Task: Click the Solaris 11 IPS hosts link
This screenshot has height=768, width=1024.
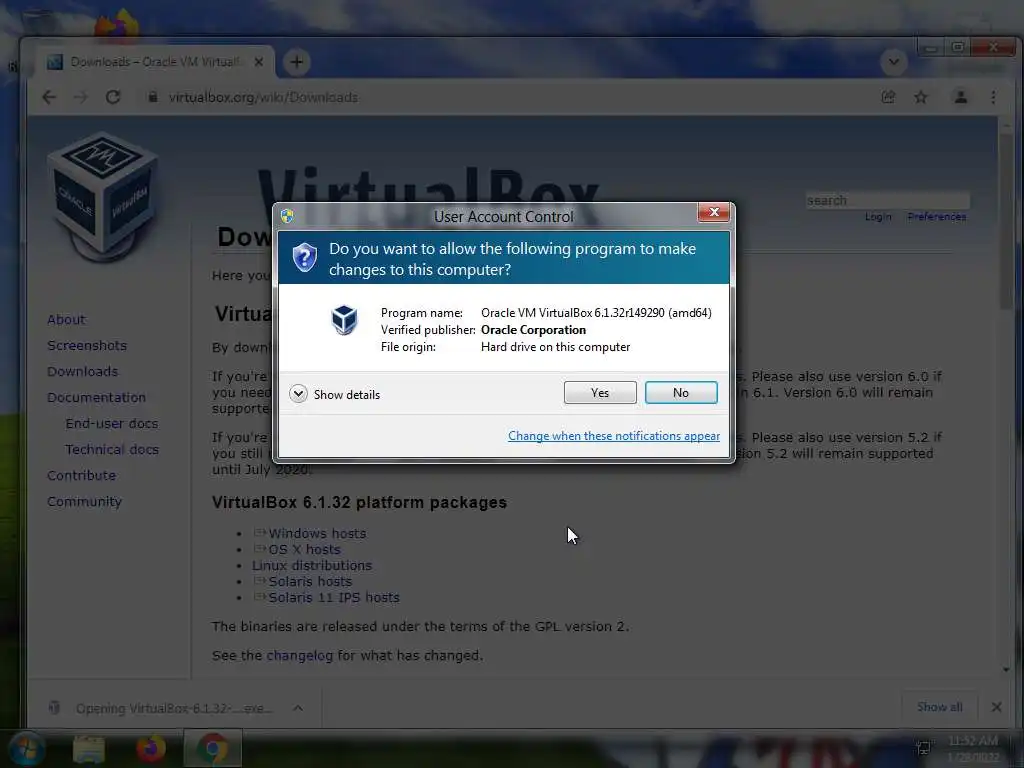Action: 334,597
